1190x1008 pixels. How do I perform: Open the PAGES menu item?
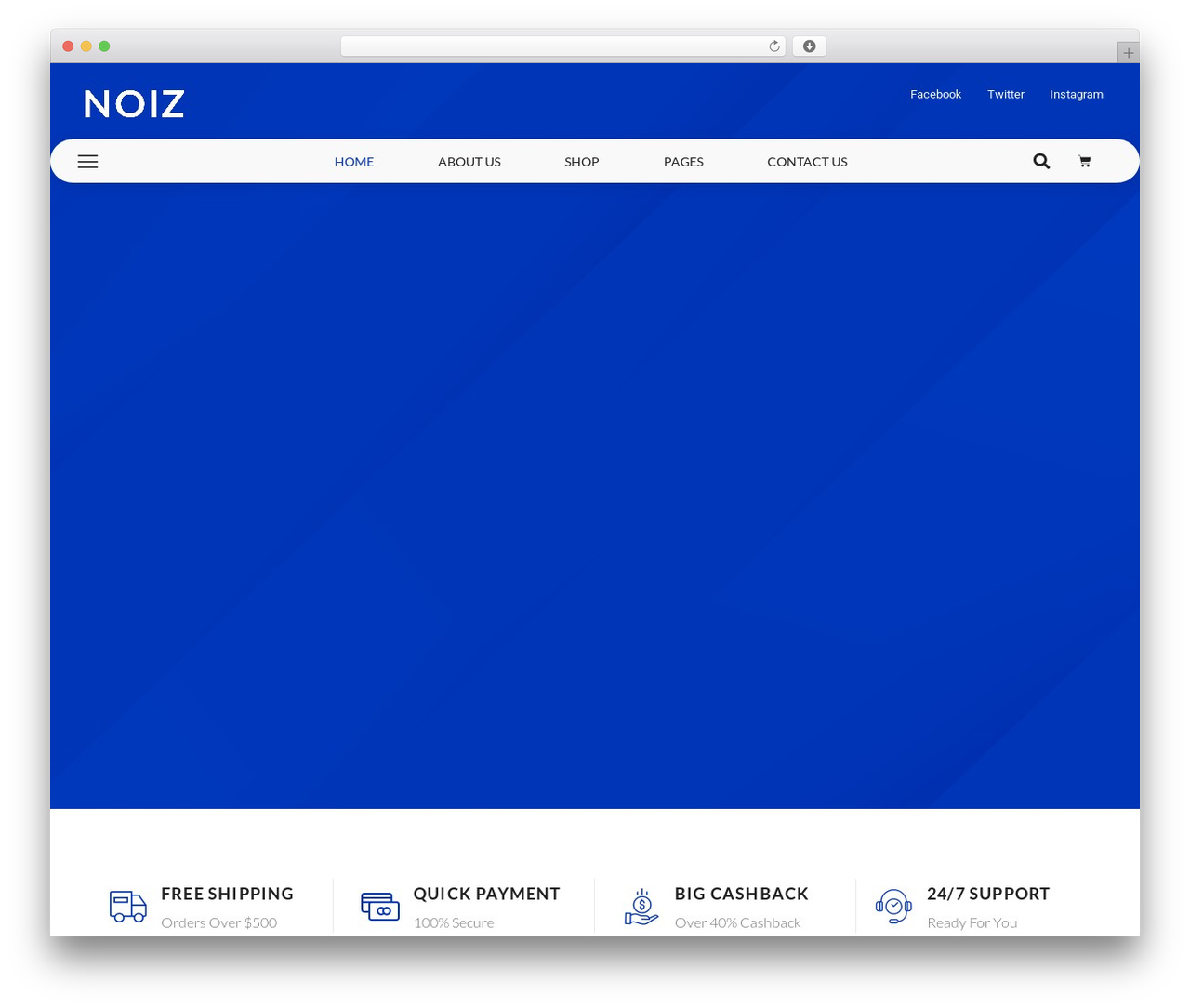683,162
